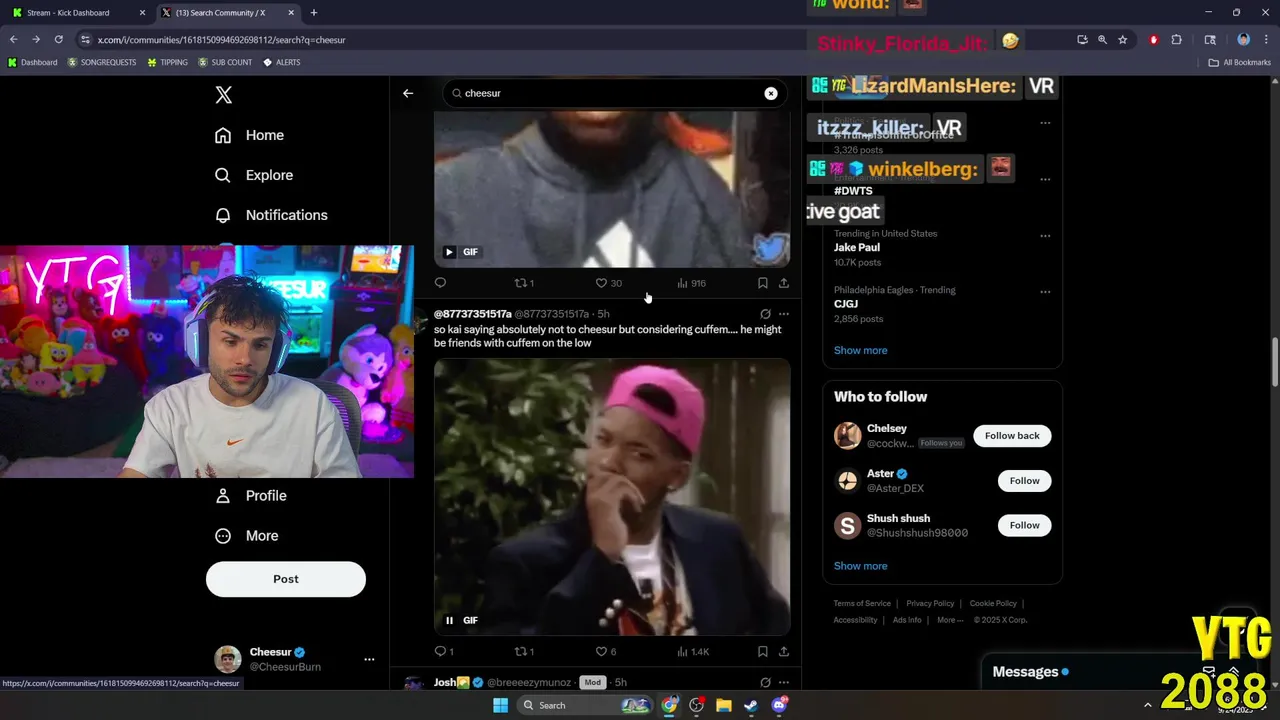Screen dimensions: 1280x720
Task: Follow Shush shush account
Action: pyautogui.click(x=1024, y=525)
